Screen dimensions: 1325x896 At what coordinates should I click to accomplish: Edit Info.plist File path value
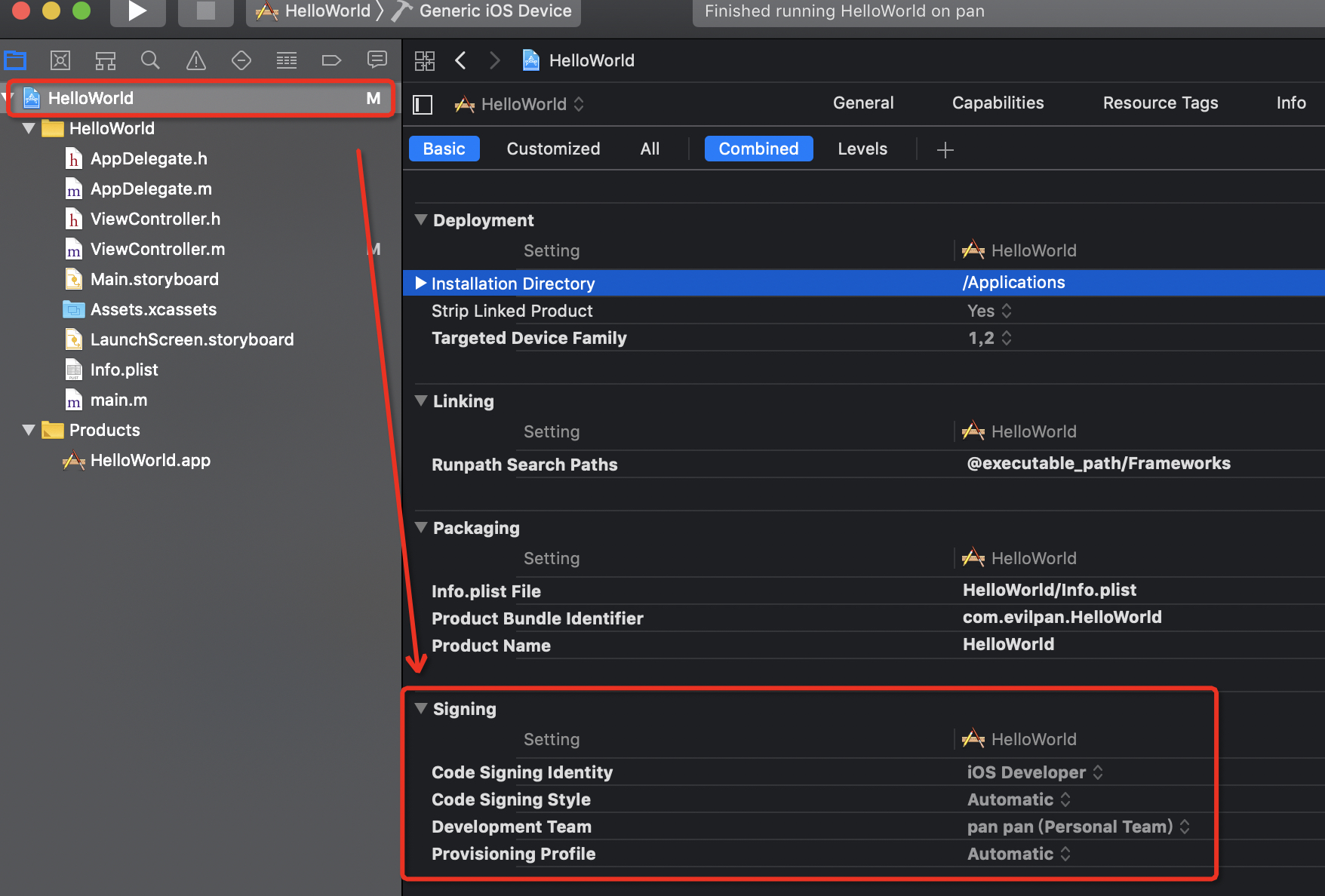pos(1050,590)
